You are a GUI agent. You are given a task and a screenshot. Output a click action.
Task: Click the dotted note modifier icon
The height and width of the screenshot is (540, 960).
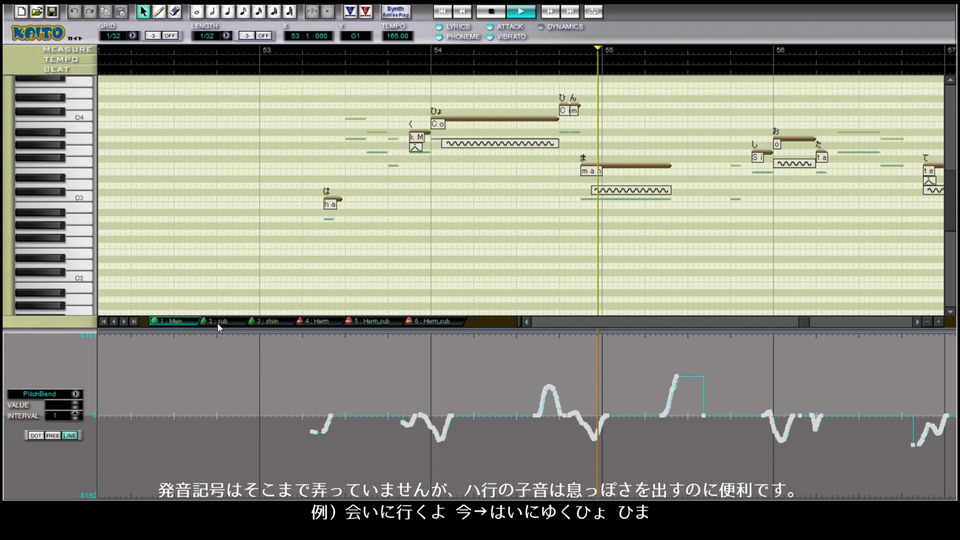pyautogui.click(x=328, y=12)
